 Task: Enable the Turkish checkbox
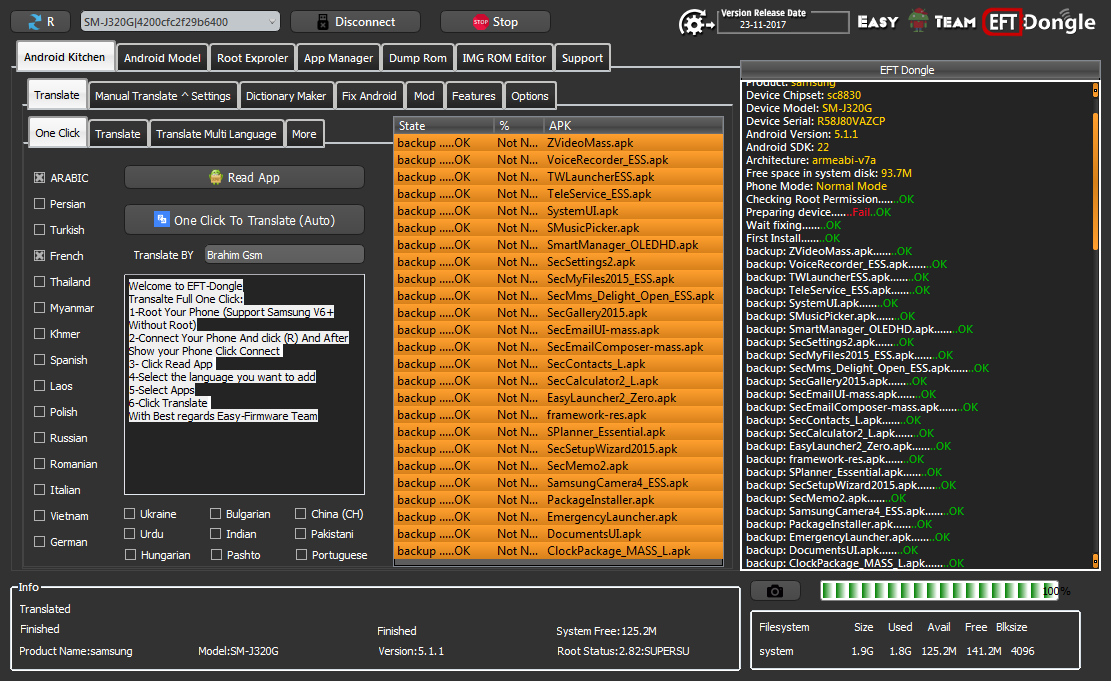(x=40, y=230)
